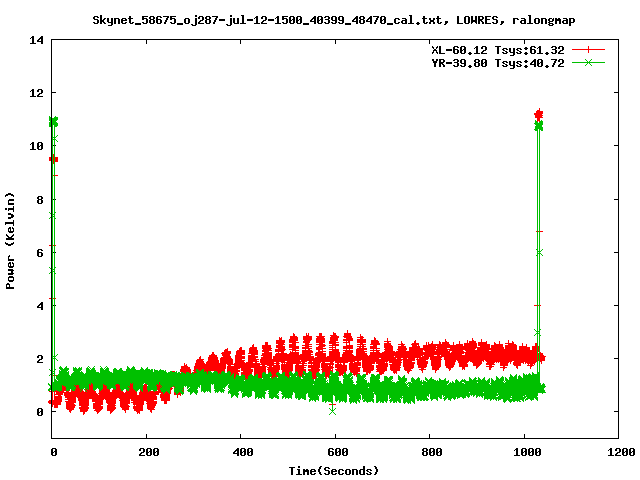
Task: Click the y-axis tick label 8
Action: [40, 200]
